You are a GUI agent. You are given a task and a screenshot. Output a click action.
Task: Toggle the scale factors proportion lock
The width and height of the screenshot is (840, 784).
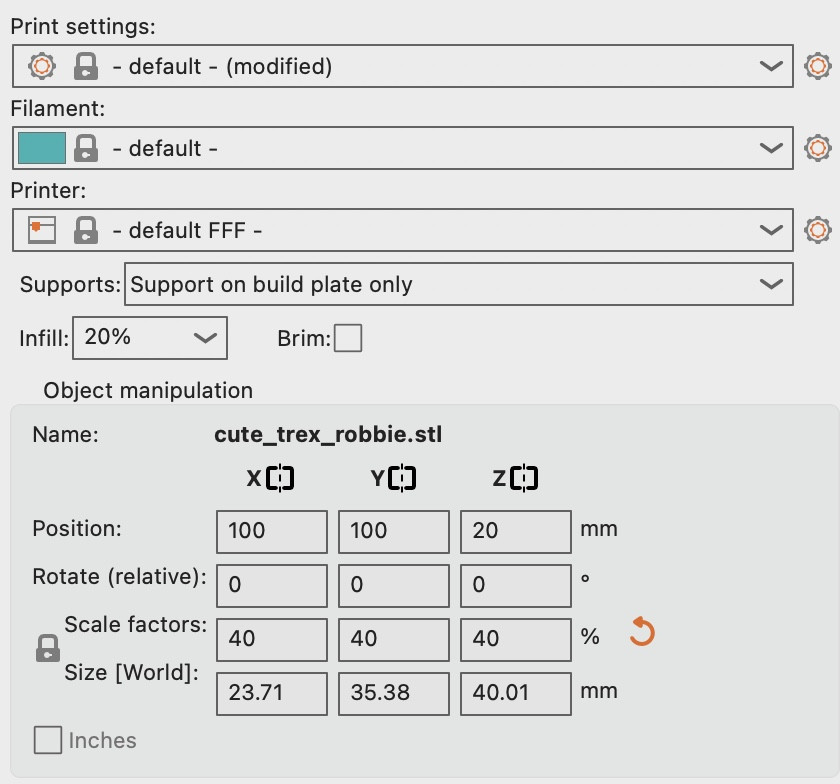(x=47, y=649)
